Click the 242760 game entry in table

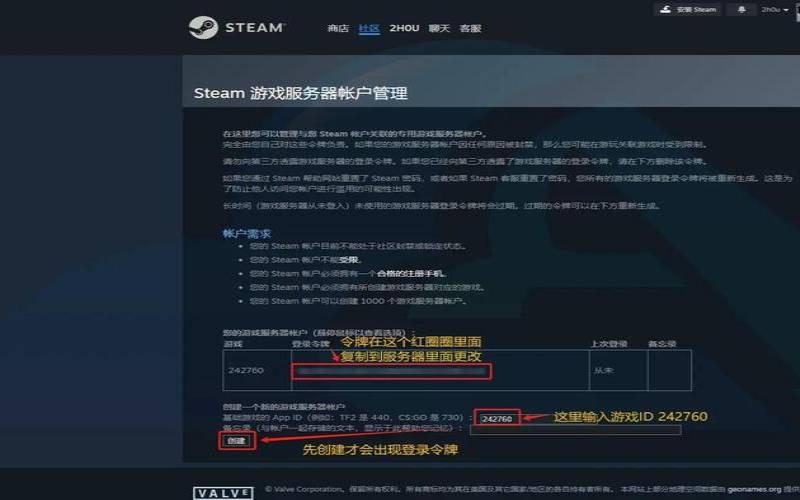pos(245,370)
